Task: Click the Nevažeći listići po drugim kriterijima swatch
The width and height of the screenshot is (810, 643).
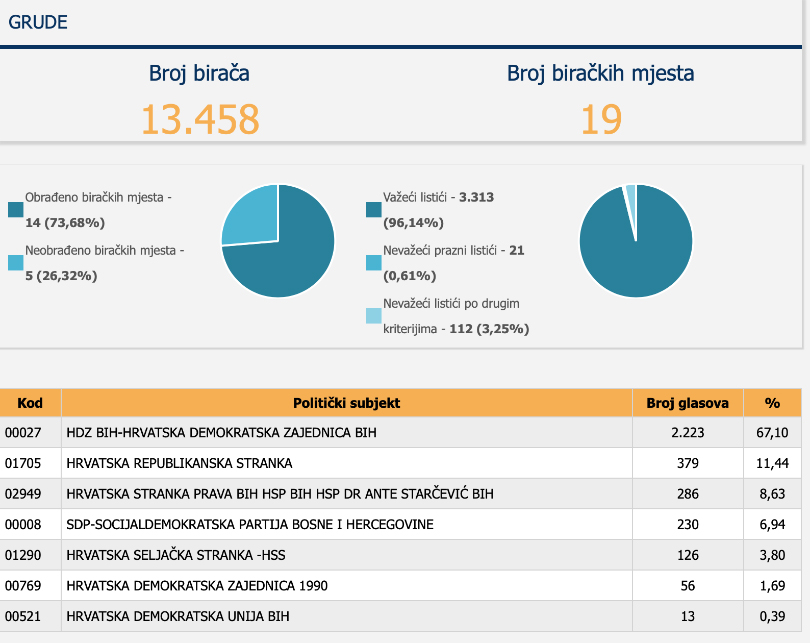Action: pyautogui.click(x=373, y=316)
